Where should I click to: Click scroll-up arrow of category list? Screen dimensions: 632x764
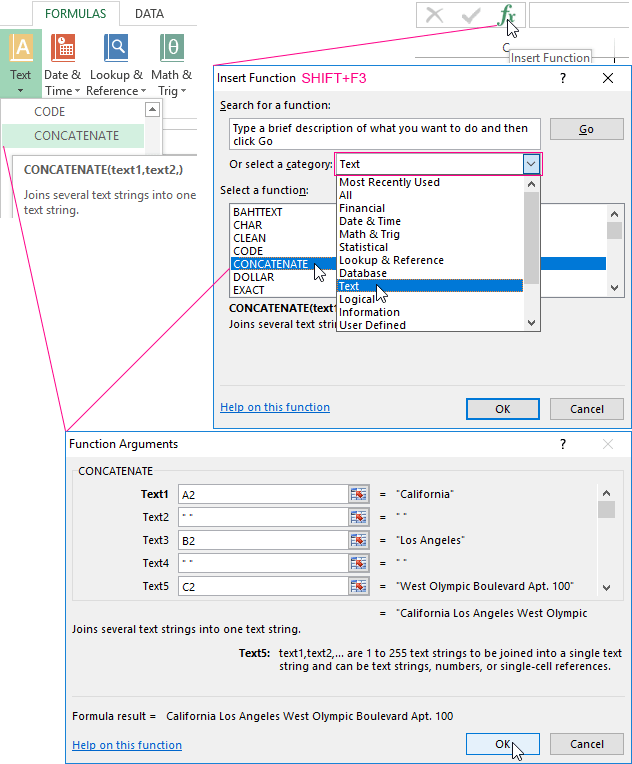pos(532,184)
